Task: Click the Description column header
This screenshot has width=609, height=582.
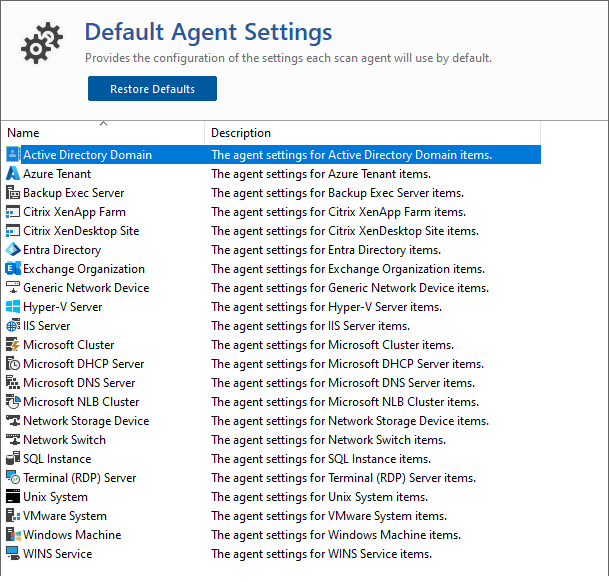Action: point(372,133)
